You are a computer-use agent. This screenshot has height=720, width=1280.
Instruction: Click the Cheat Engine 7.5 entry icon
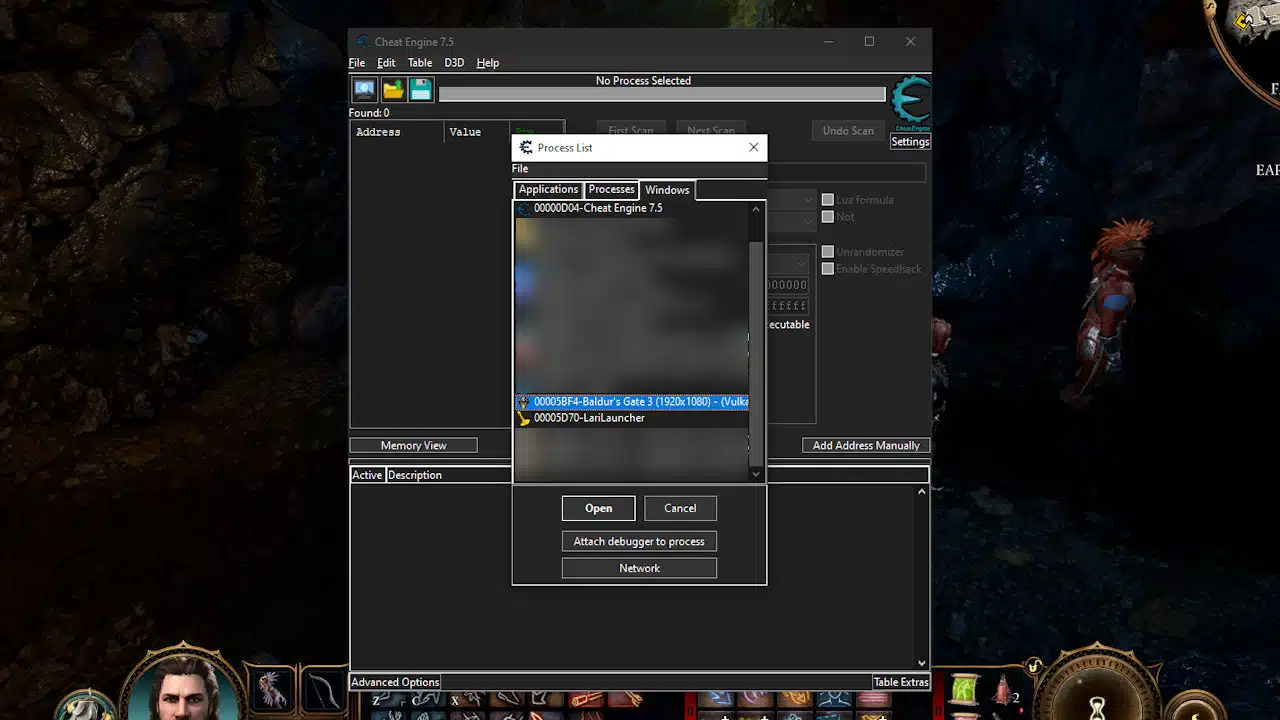[x=524, y=208]
